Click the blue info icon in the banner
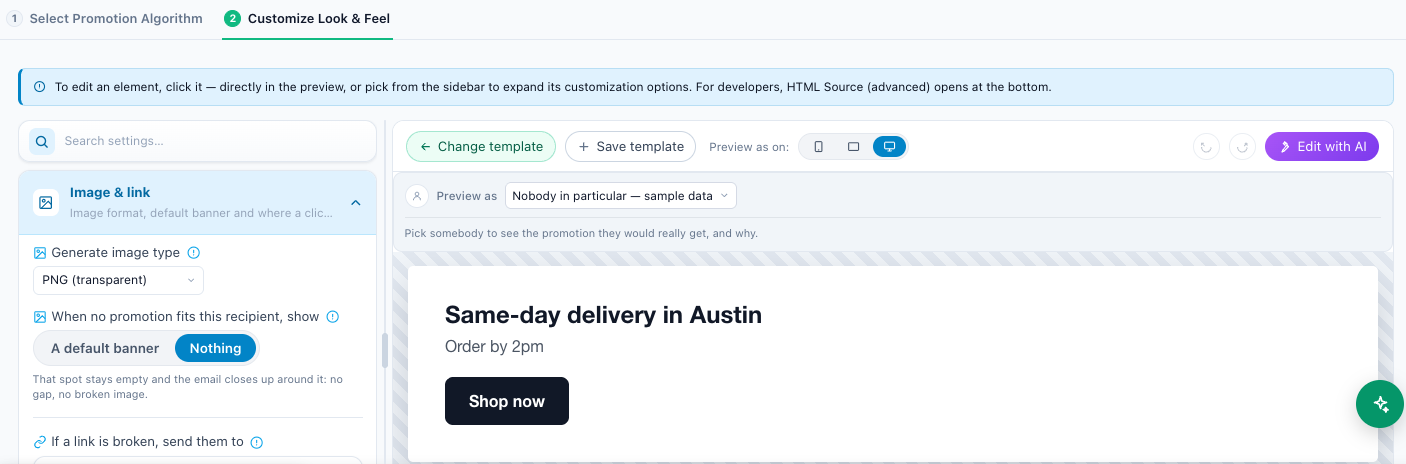The image size is (1406, 464). coord(40,87)
